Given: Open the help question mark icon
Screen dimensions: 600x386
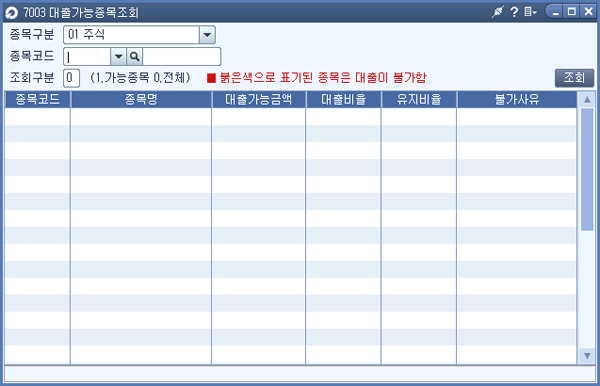Looking at the screenshot, I should pos(514,12).
